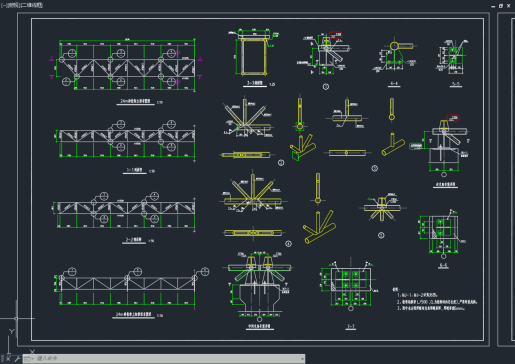Select the 2-2 section title text
The height and width of the screenshot is (364, 515).
point(134,240)
